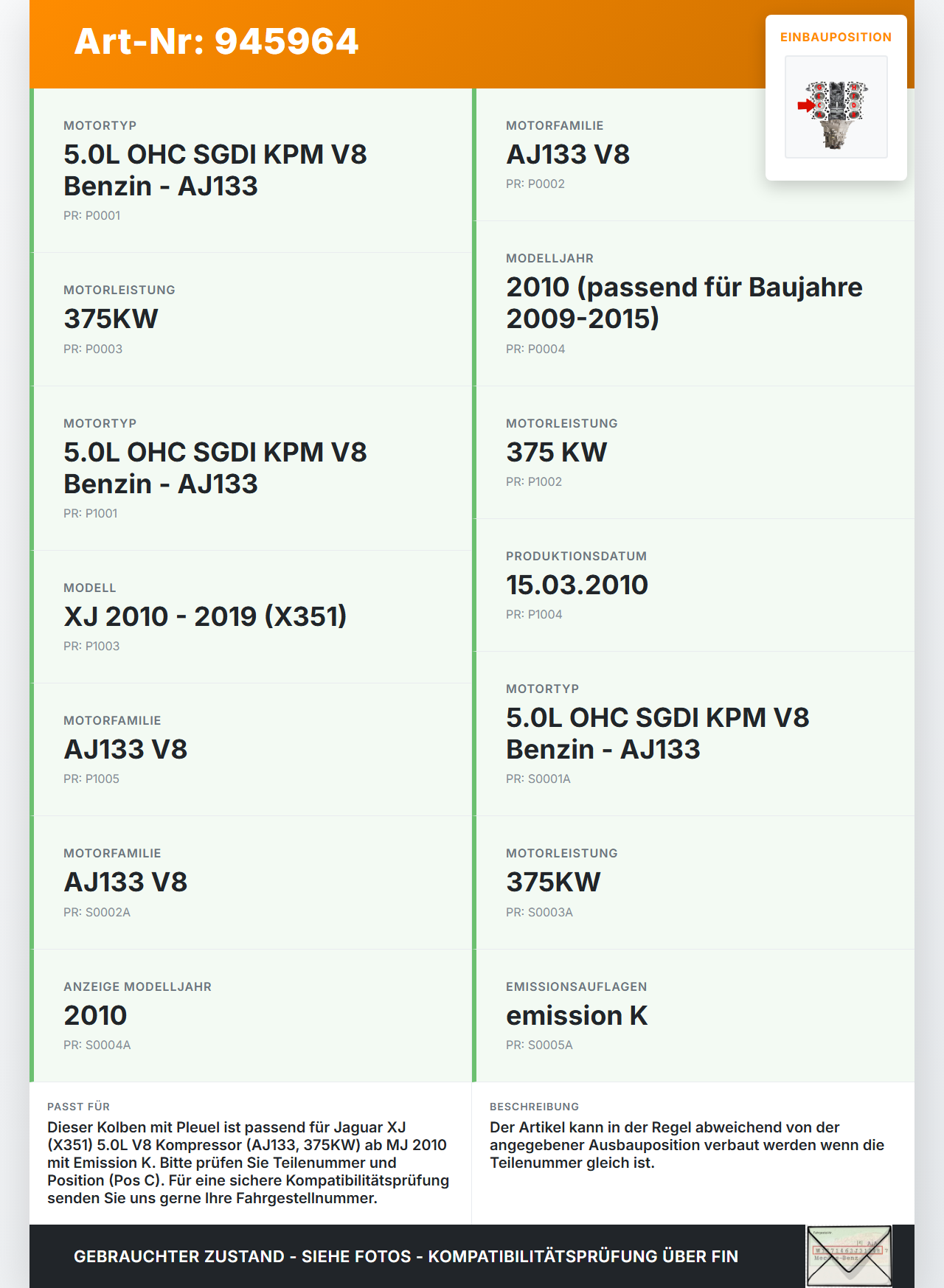Image resolution: width=944 pixels, height=1288 pixels.
Task: Select the Art-Nr: 945964 heading
Action: point(216,41)
